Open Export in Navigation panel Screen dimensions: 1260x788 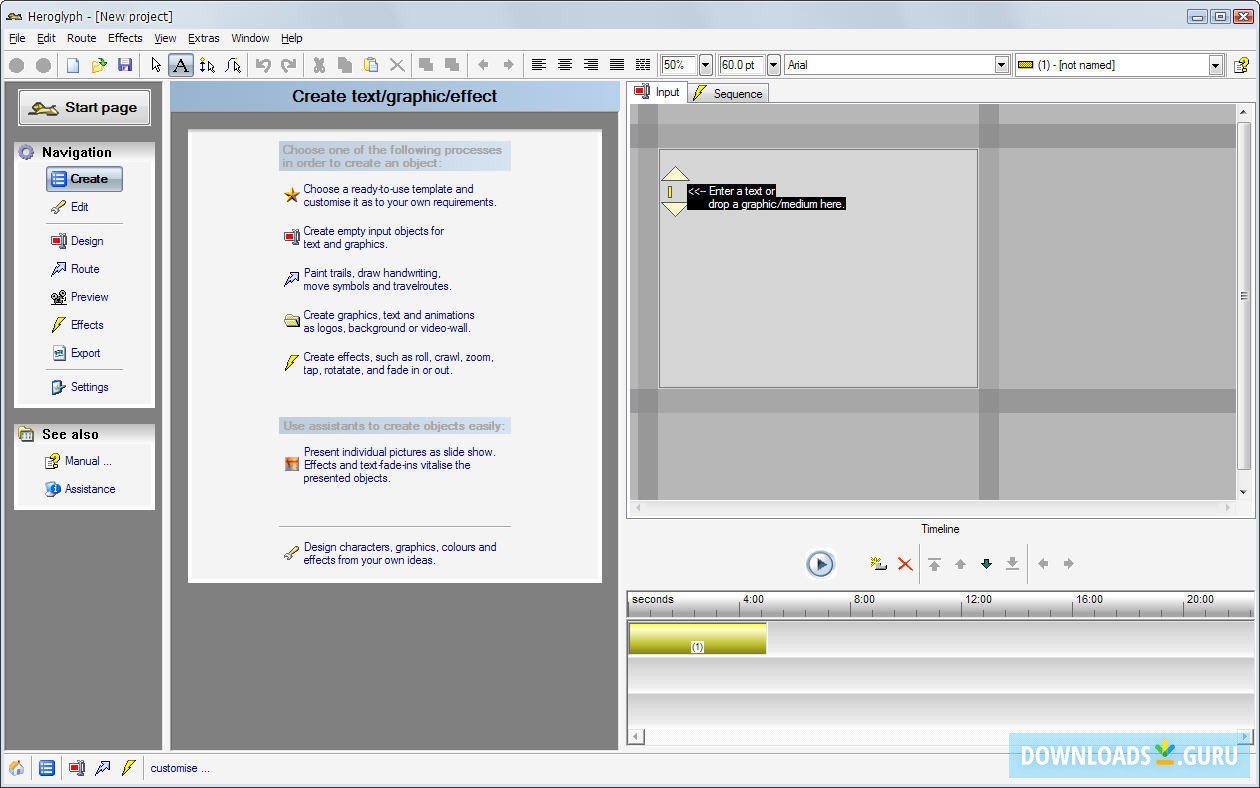pyautogui.click(x=85, y=353)
